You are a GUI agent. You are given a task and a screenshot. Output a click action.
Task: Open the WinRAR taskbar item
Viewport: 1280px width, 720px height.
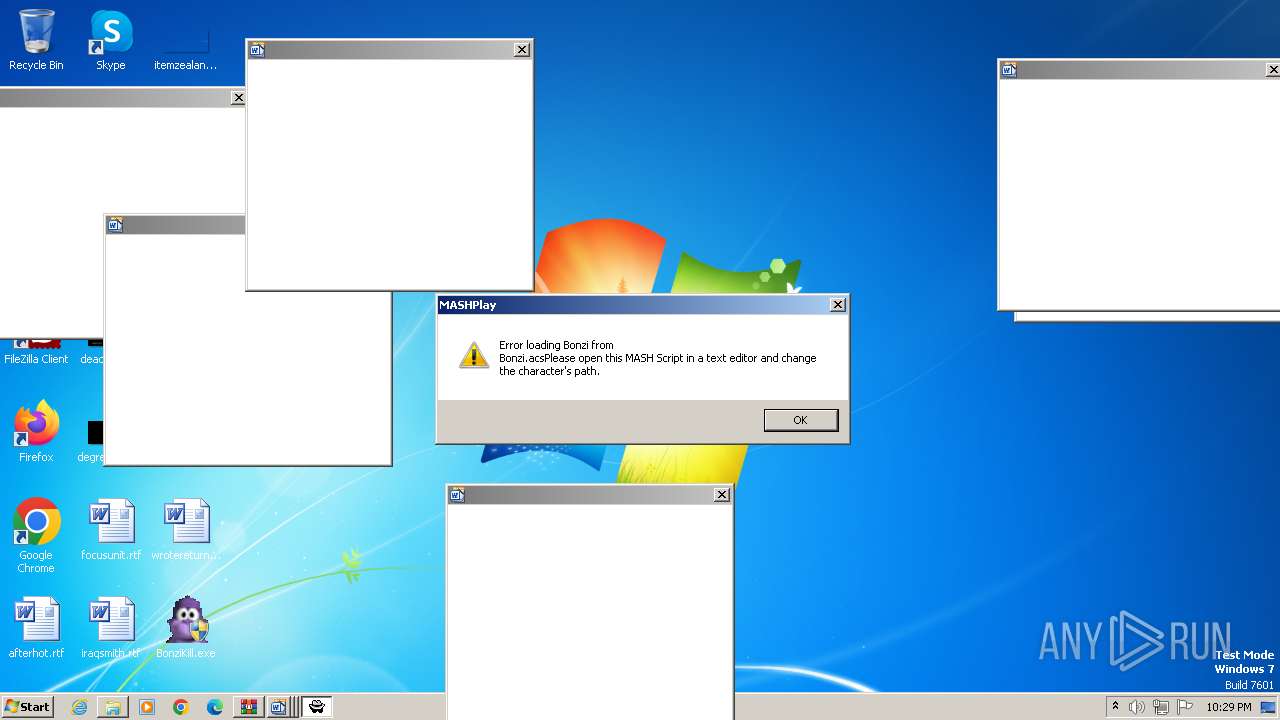click(248, 707)
